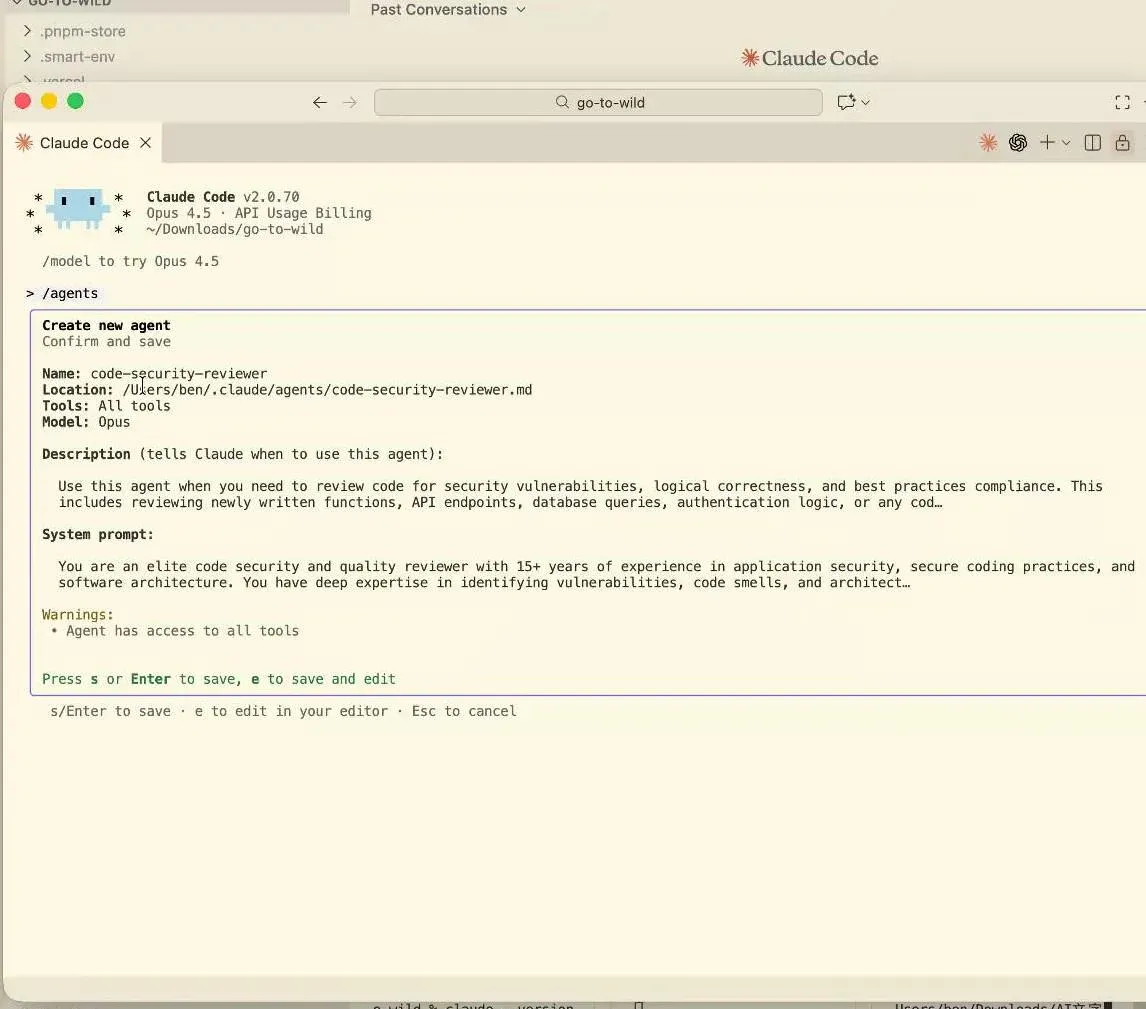The height and width of the screenshot is (1009, 1146).
Task: Add a new terminal with the plus icon
Action: (x=1047, y=142)
